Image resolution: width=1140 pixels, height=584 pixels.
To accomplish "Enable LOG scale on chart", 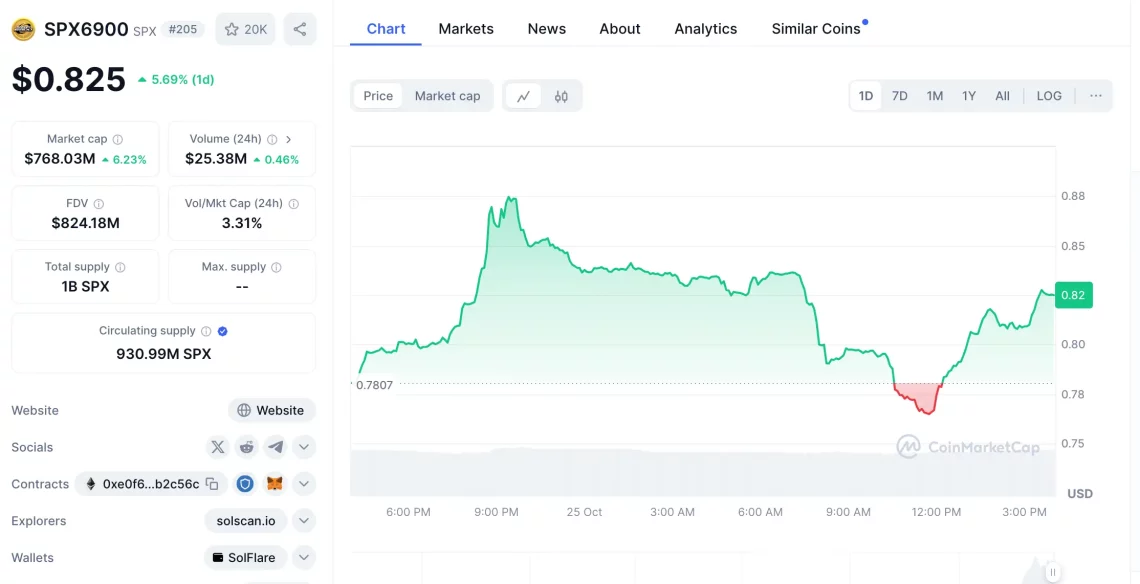I will point(1049,96).
